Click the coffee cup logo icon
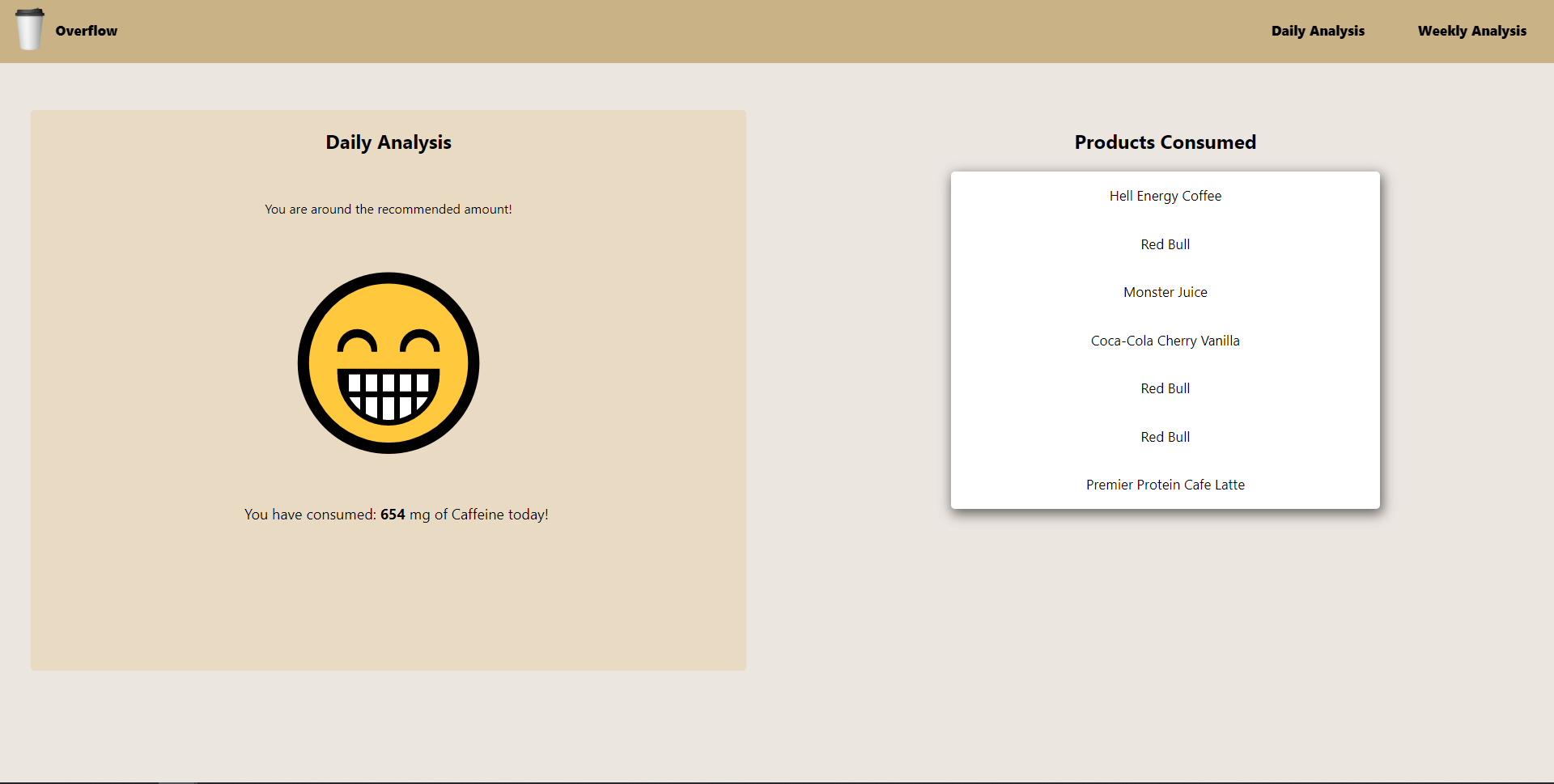 click(30, 30)
